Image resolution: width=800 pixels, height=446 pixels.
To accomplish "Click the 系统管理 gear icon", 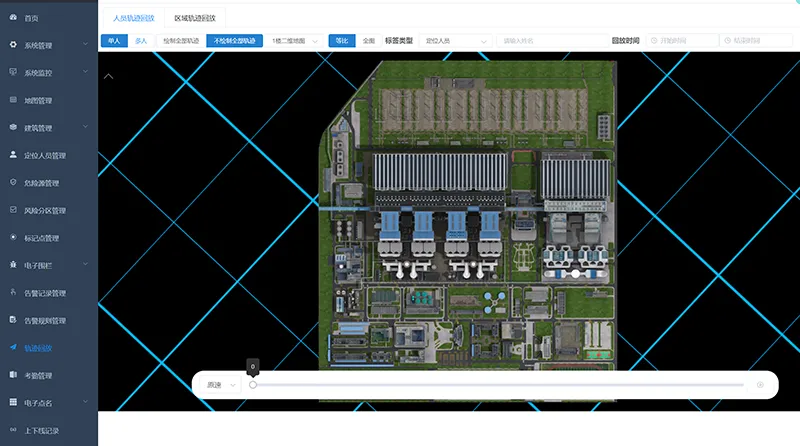I will pos(13,45).
